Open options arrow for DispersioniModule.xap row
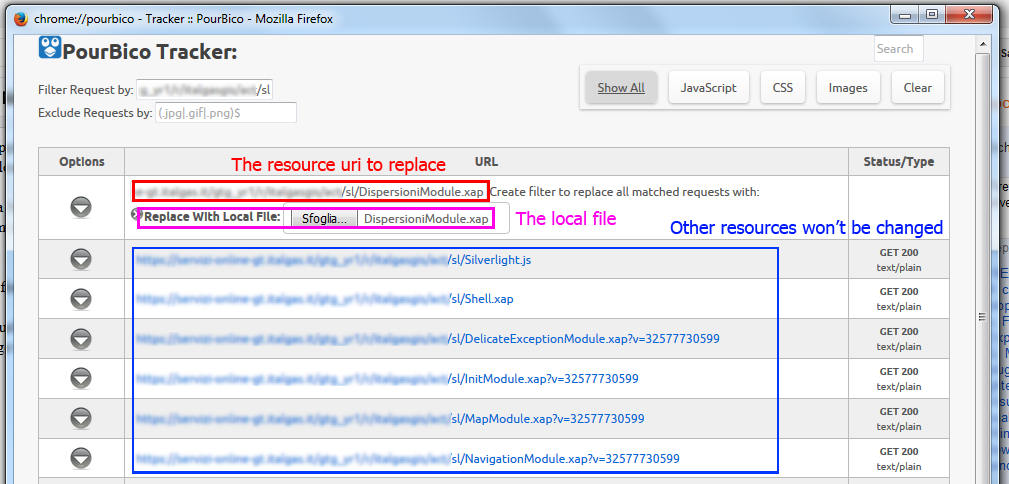 (81, 207)
